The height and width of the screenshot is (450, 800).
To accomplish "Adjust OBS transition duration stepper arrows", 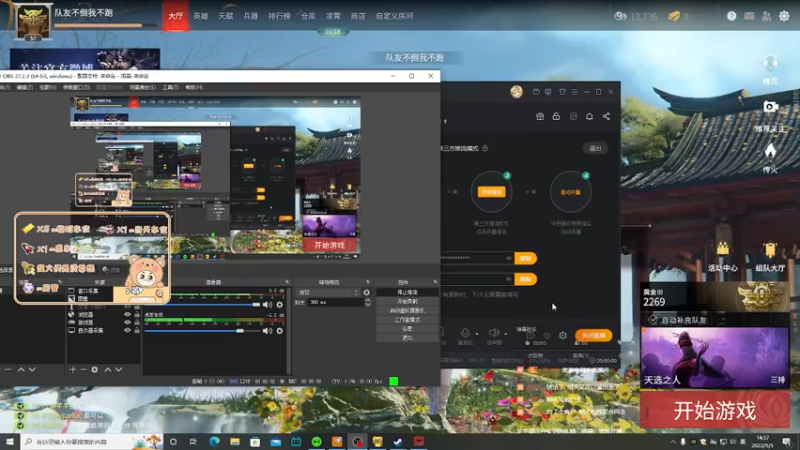I will point(367,302).
